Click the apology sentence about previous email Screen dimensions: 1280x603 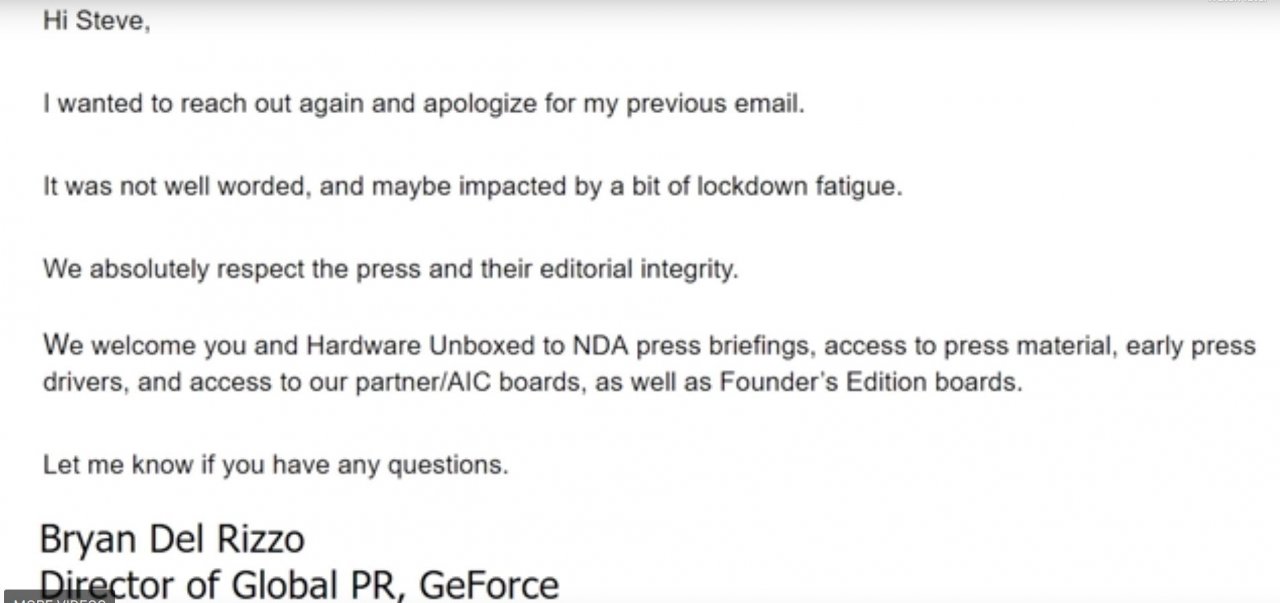pyautogui.click(x=423, y=104)
